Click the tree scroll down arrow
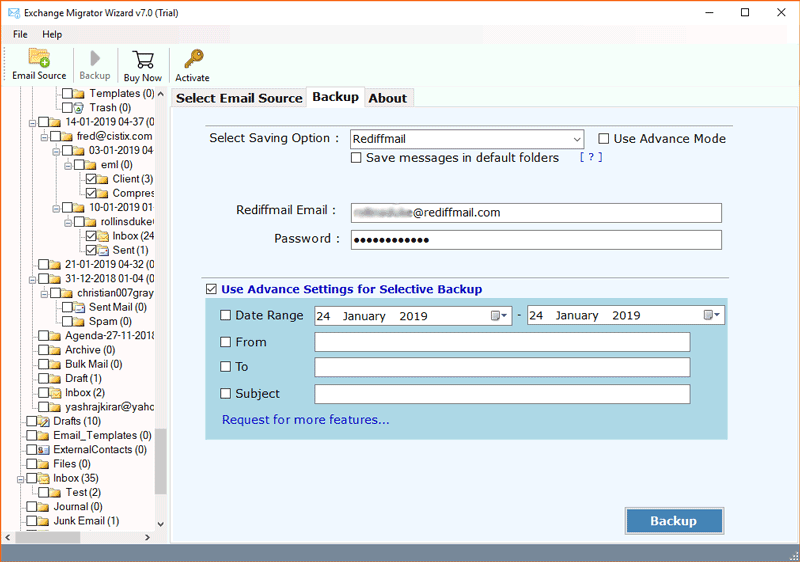Screen dimensions: 800x562 161,524
